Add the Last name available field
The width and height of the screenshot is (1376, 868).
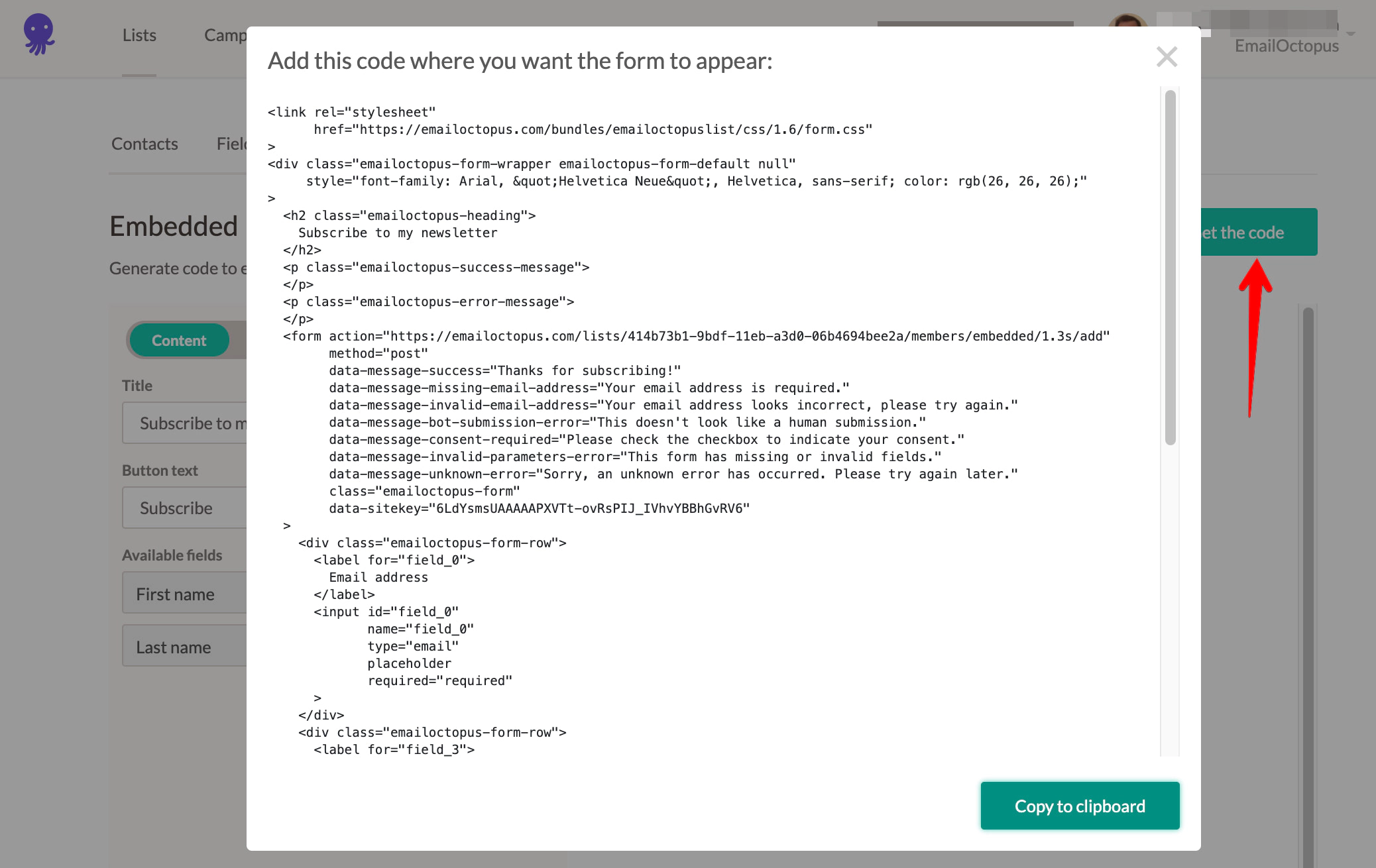point(186,647)
